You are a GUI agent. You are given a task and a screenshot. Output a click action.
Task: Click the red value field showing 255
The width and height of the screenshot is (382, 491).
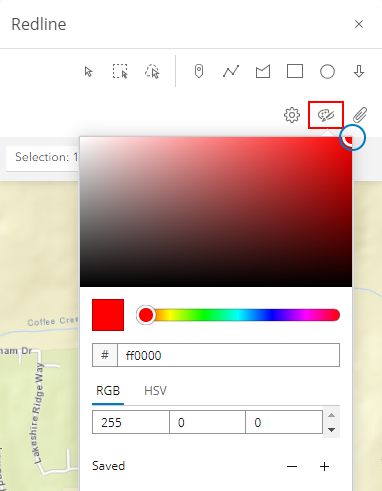coord(131,422)
